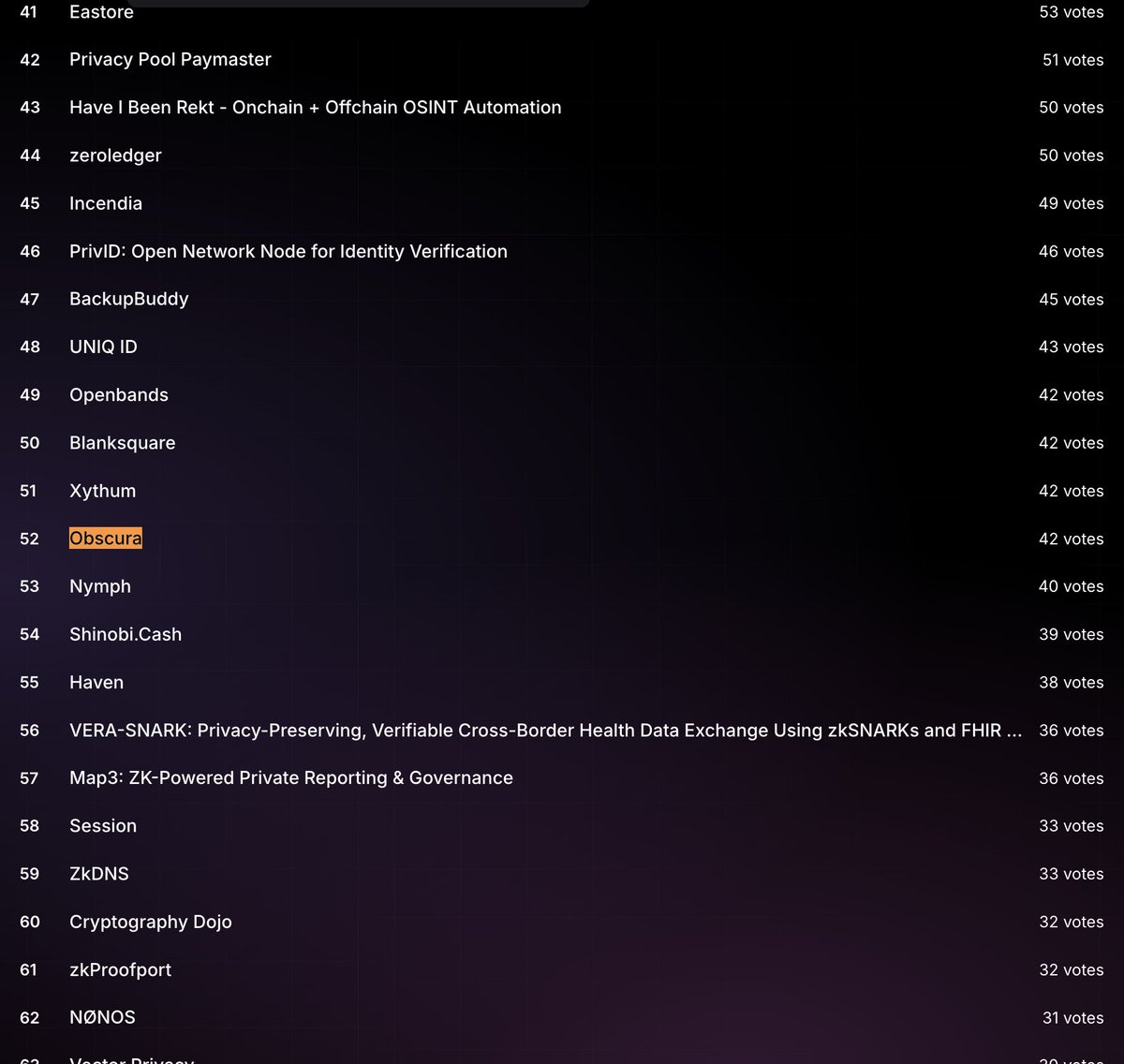Select the Haven project
Screen dimensions: 1124x1064
(96, 683)
